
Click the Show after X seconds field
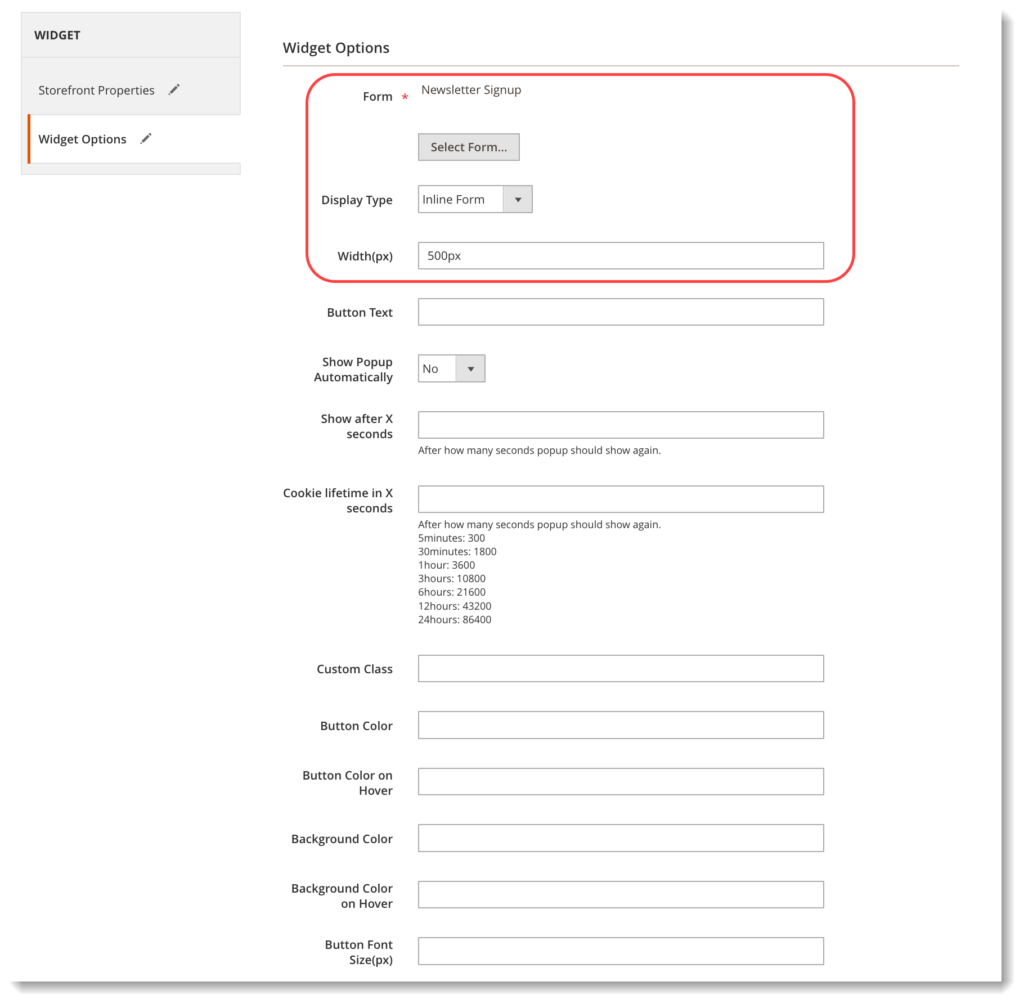[620, 424]
